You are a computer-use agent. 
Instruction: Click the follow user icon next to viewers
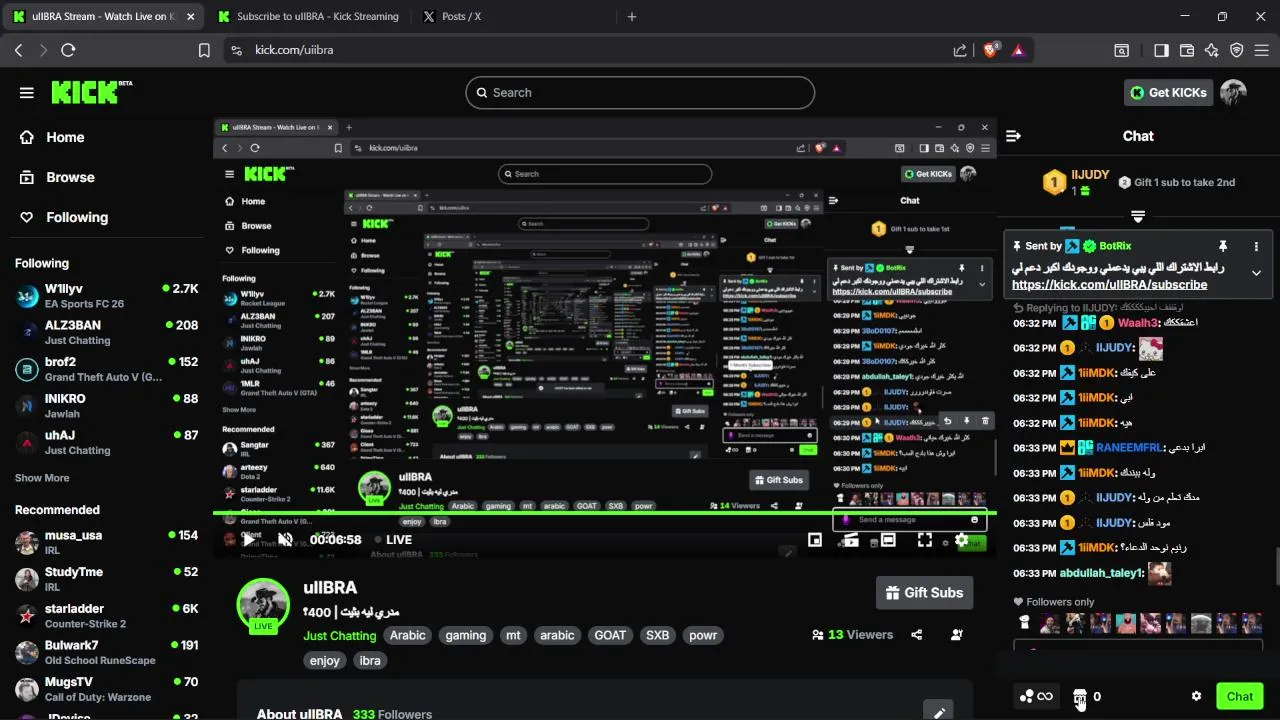[x=957, y=635]
